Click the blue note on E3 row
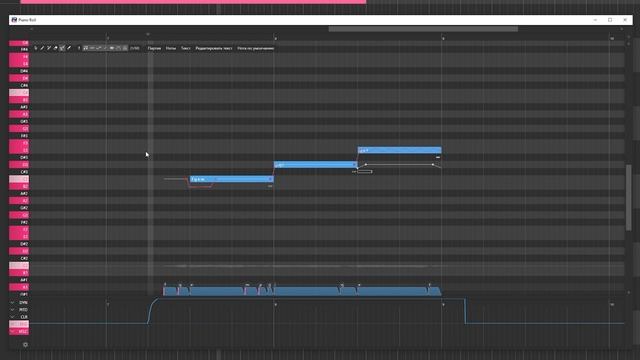Viewport: 640px width, 360px height. point(400,150)
